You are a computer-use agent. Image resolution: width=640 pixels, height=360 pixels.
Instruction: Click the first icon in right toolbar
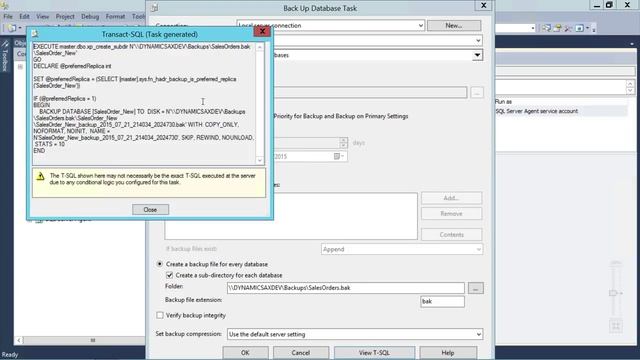click(x=547, y=28)
